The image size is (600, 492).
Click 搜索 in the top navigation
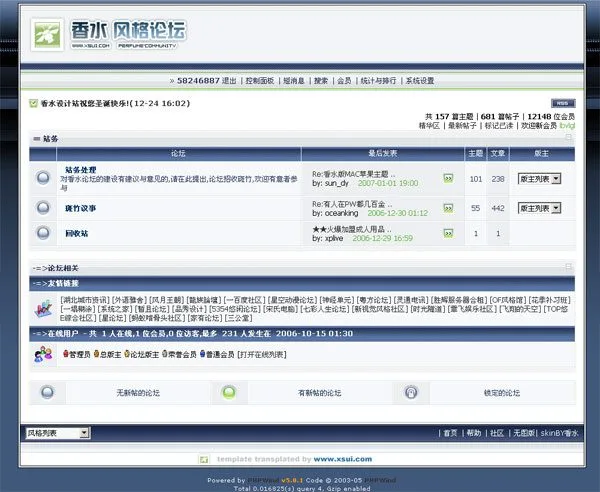point(320,80)
